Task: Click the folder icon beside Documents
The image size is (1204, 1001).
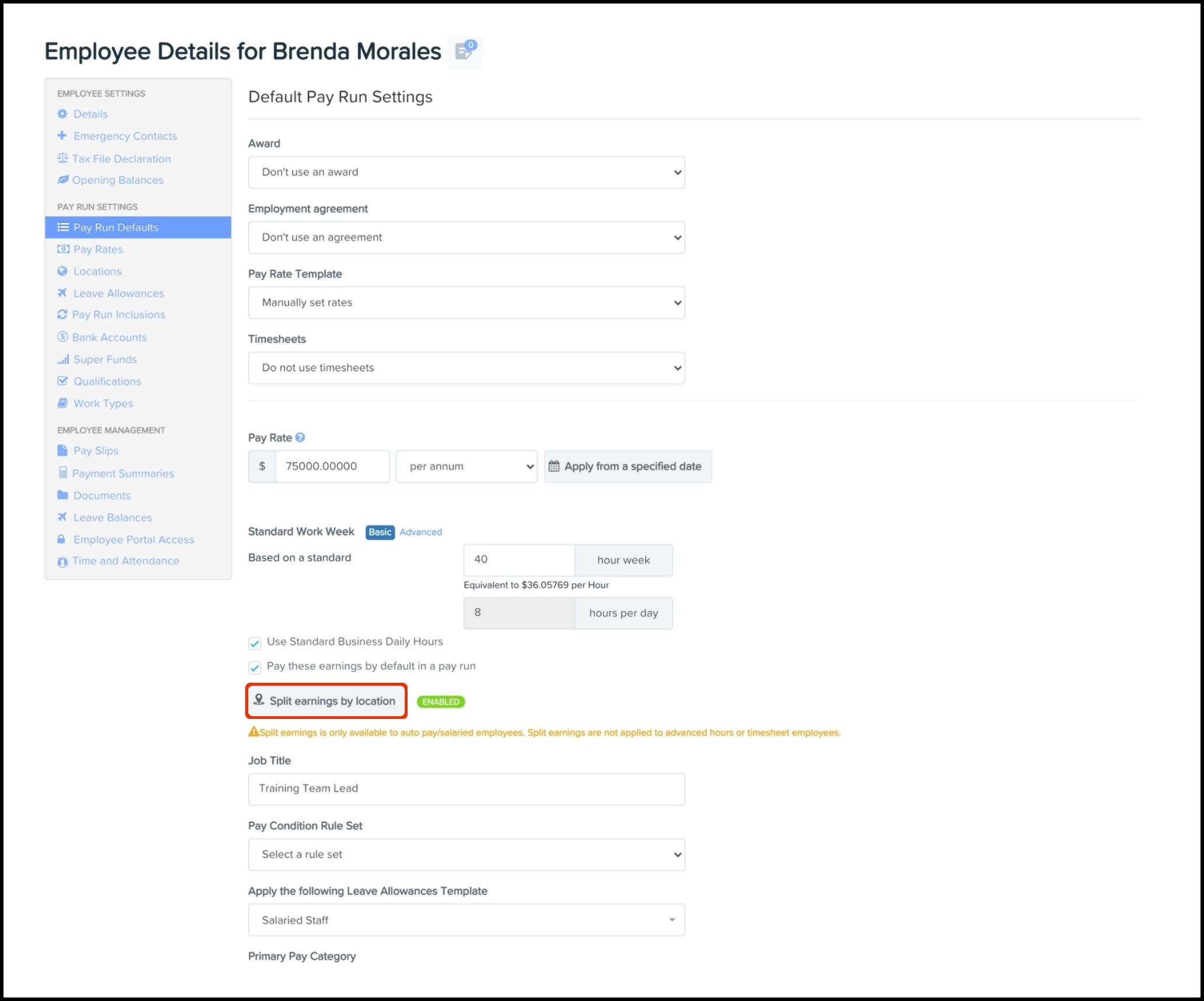Action: pyautogui.click(x=62, y=495)
